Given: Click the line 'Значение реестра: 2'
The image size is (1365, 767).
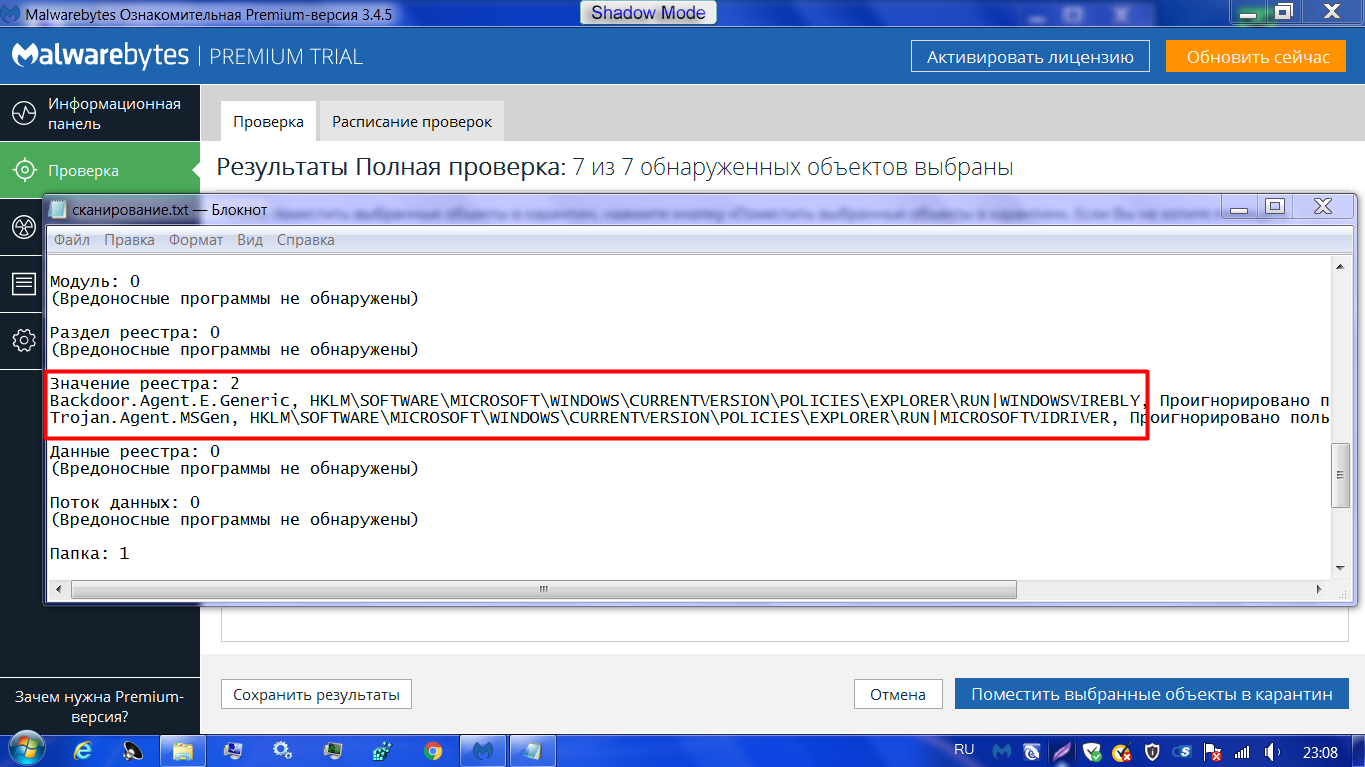Looking at the screenshot, I should click(x=145, y=383).
